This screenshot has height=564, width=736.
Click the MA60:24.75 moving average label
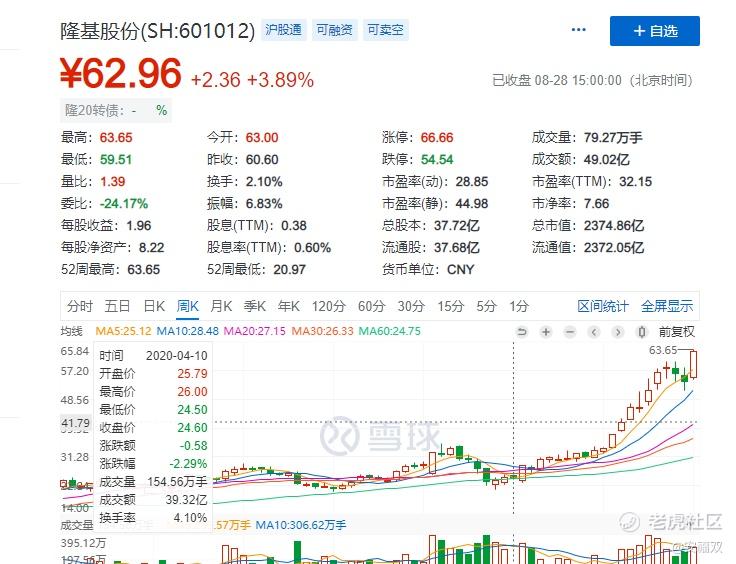(x=390, y=331)
